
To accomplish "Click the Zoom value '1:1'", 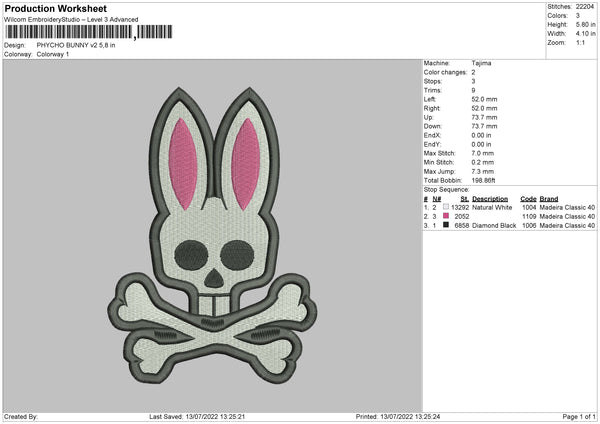I will [580, 42].
